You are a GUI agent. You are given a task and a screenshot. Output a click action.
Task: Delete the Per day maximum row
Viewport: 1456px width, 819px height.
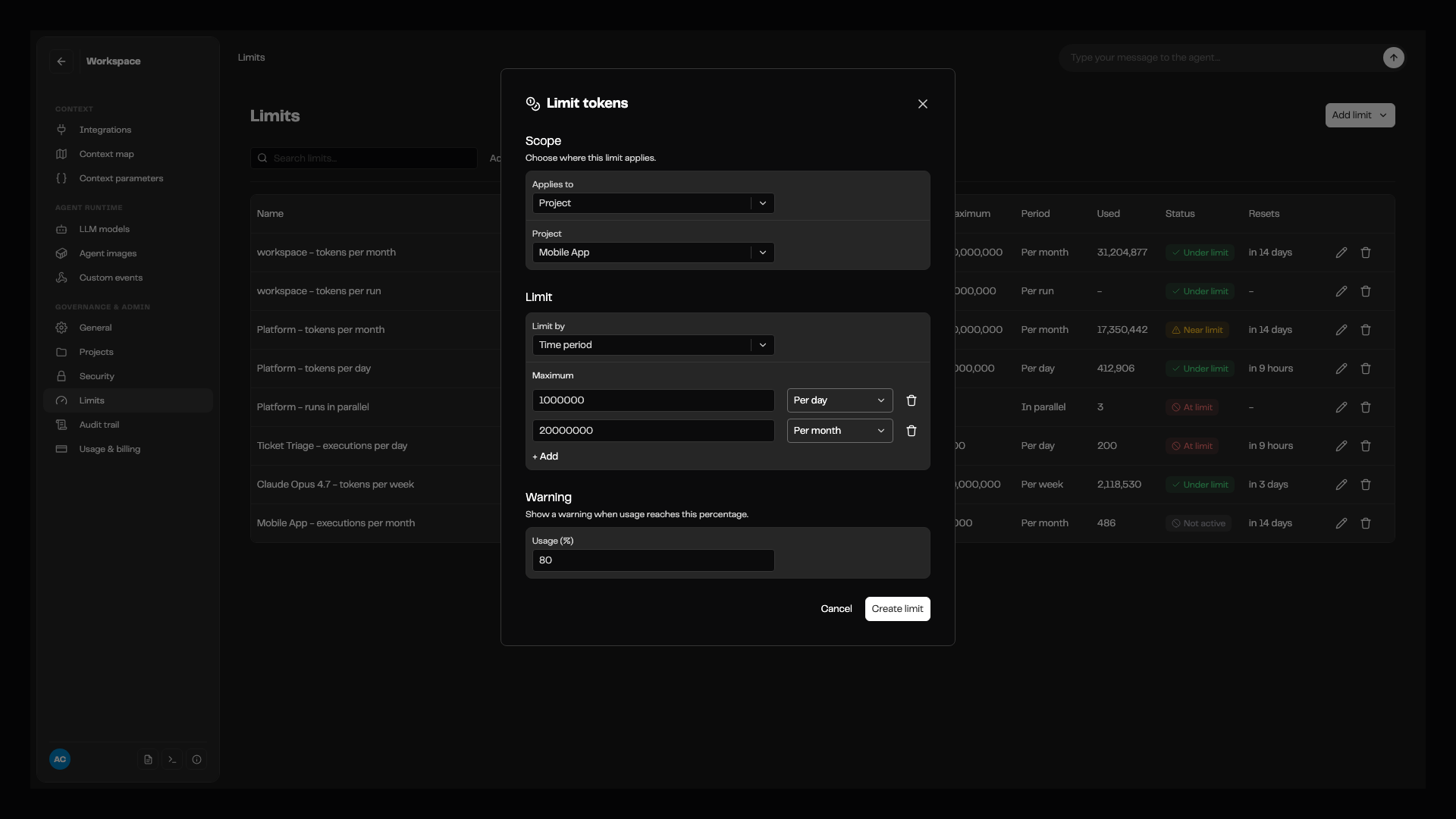[912, 400]
